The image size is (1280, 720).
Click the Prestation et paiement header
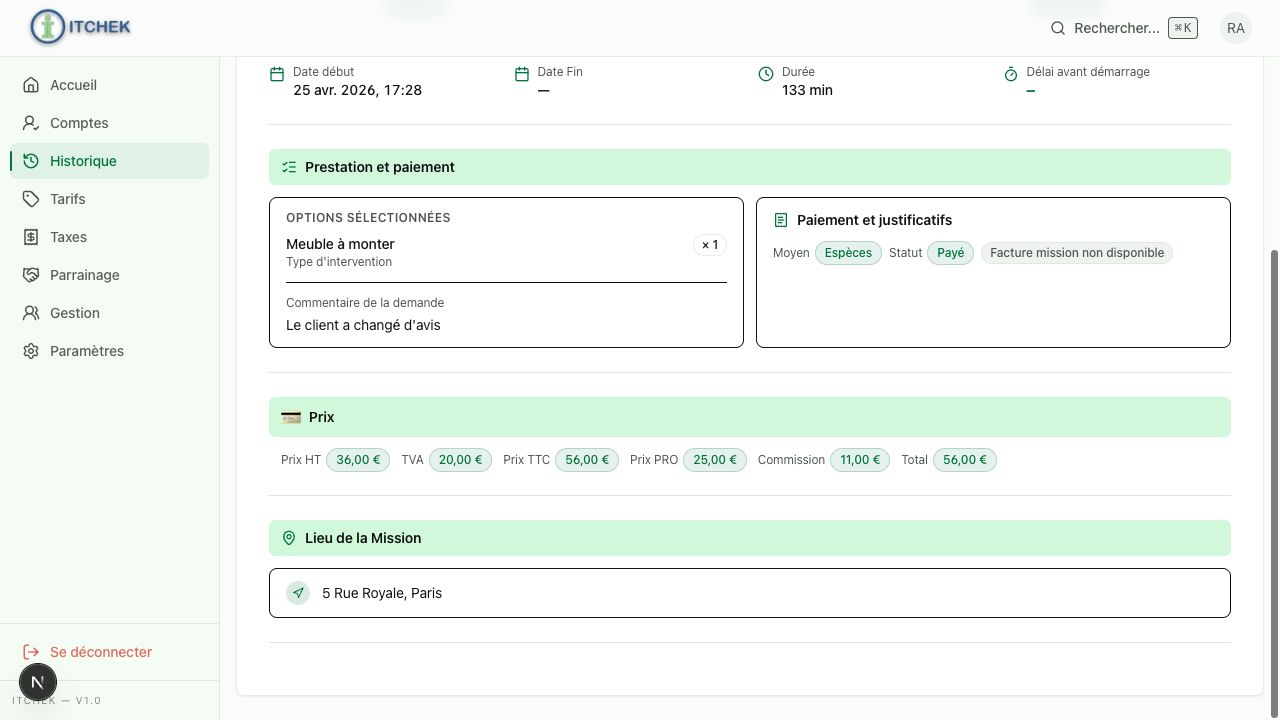(750, 167)
